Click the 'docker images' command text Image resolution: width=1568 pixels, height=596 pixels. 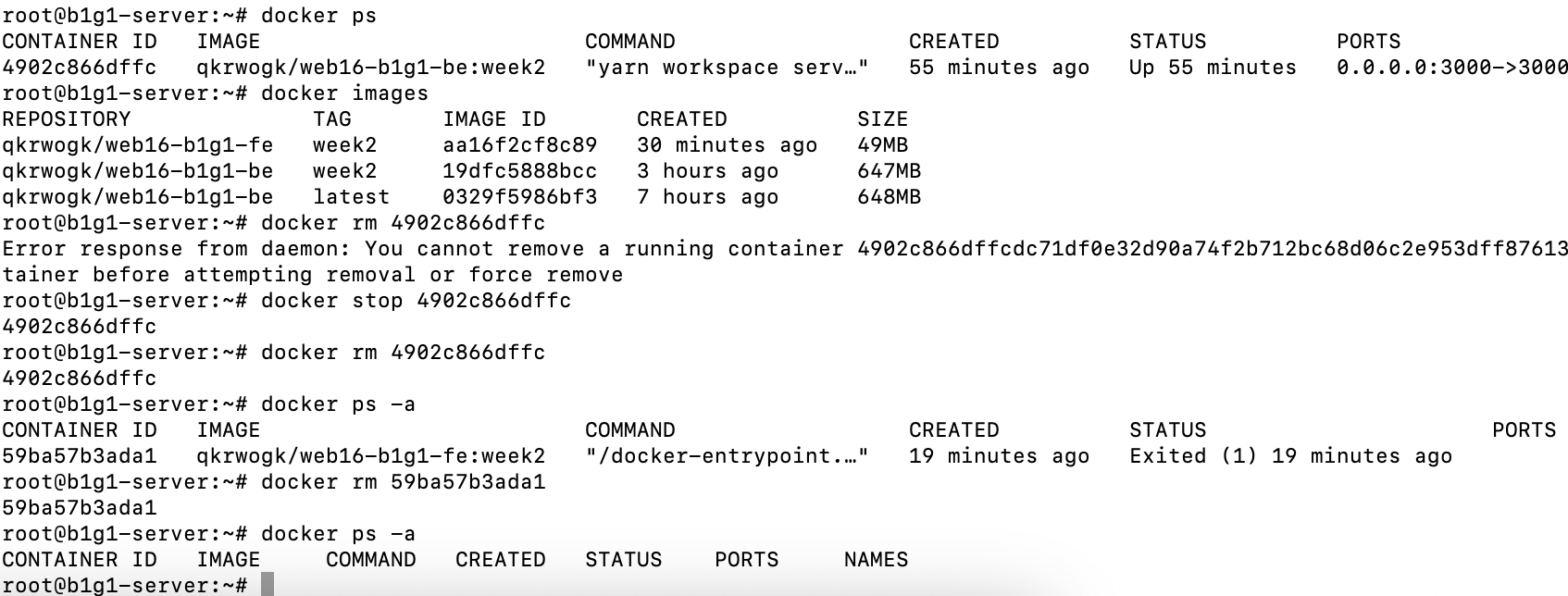point(345,93)
